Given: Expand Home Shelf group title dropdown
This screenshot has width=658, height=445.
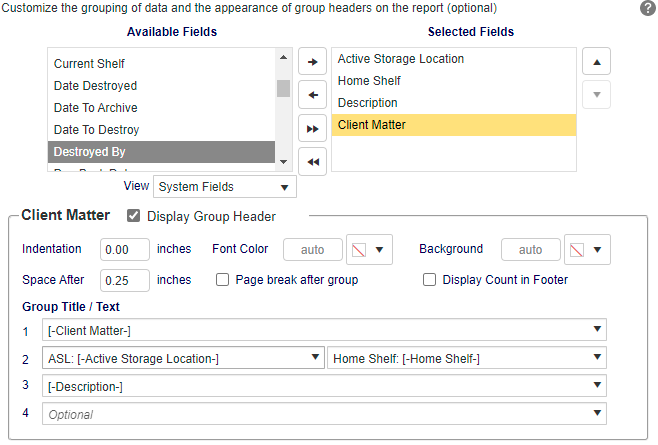Looking at the screenshot, I should coord(597,358).
